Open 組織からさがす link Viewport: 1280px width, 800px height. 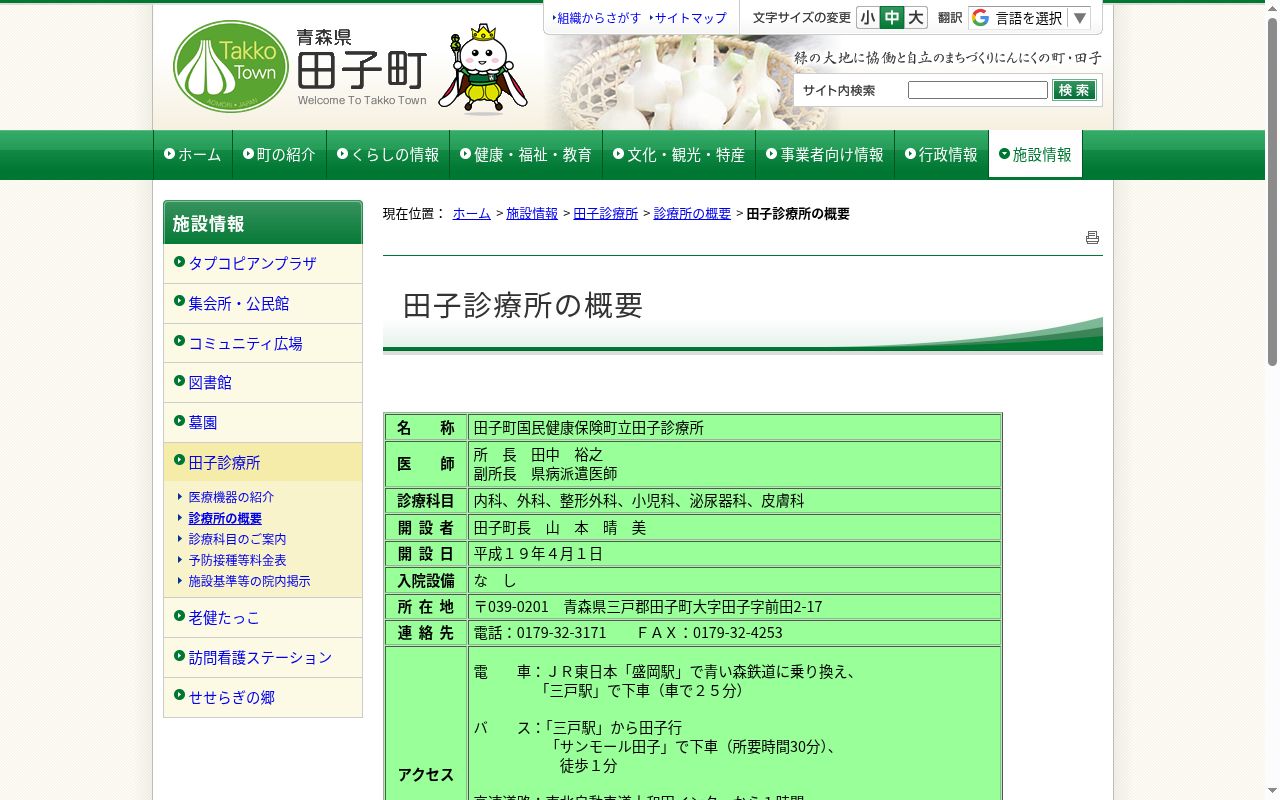597,18
